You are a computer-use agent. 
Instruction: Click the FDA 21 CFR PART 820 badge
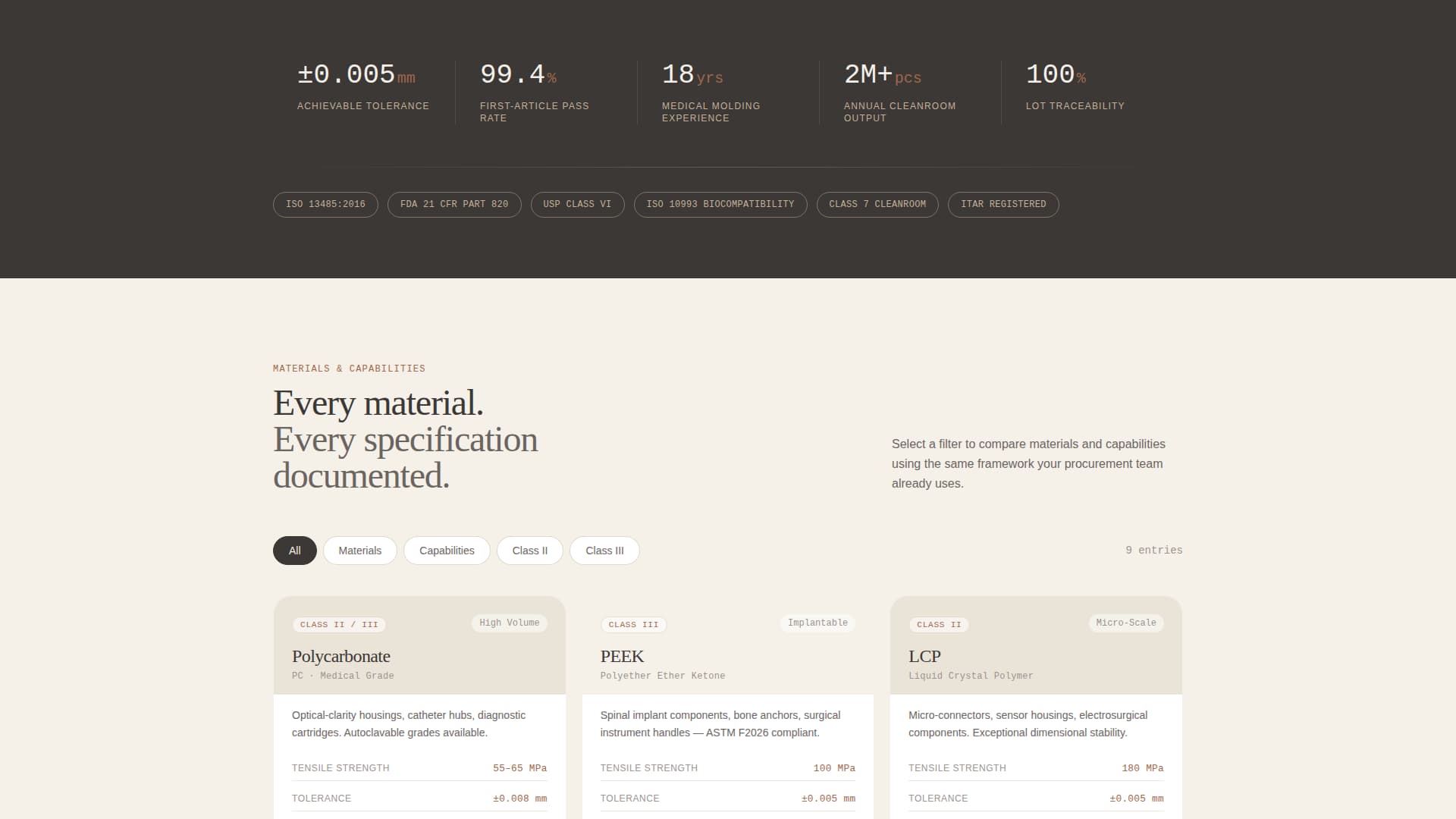[x=453, y=204]
